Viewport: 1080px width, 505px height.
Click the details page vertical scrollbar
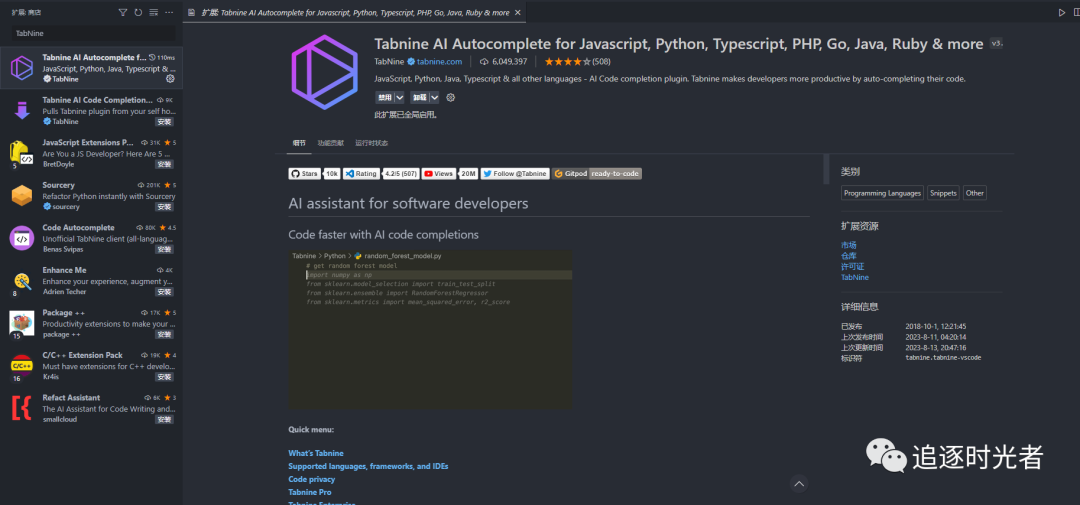826,169
